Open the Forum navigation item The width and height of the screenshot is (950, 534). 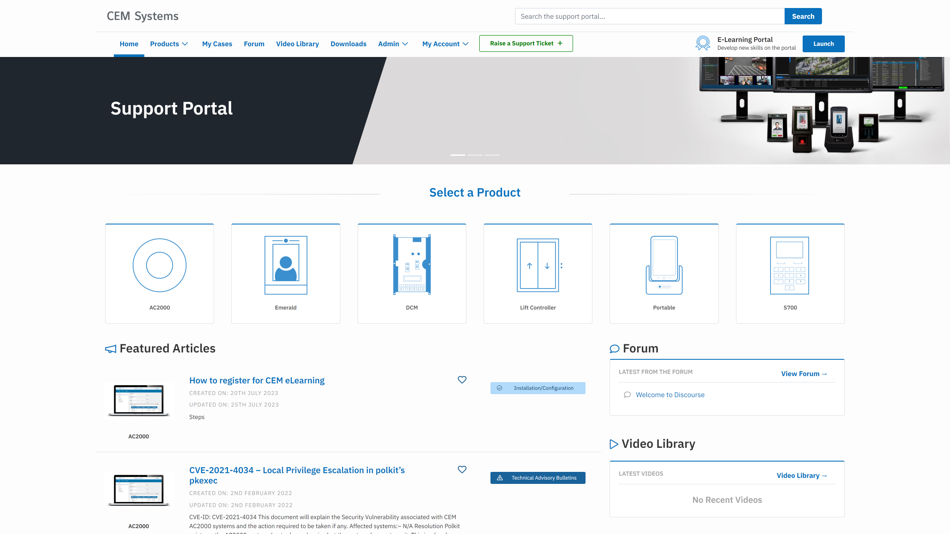click(254, 44)
